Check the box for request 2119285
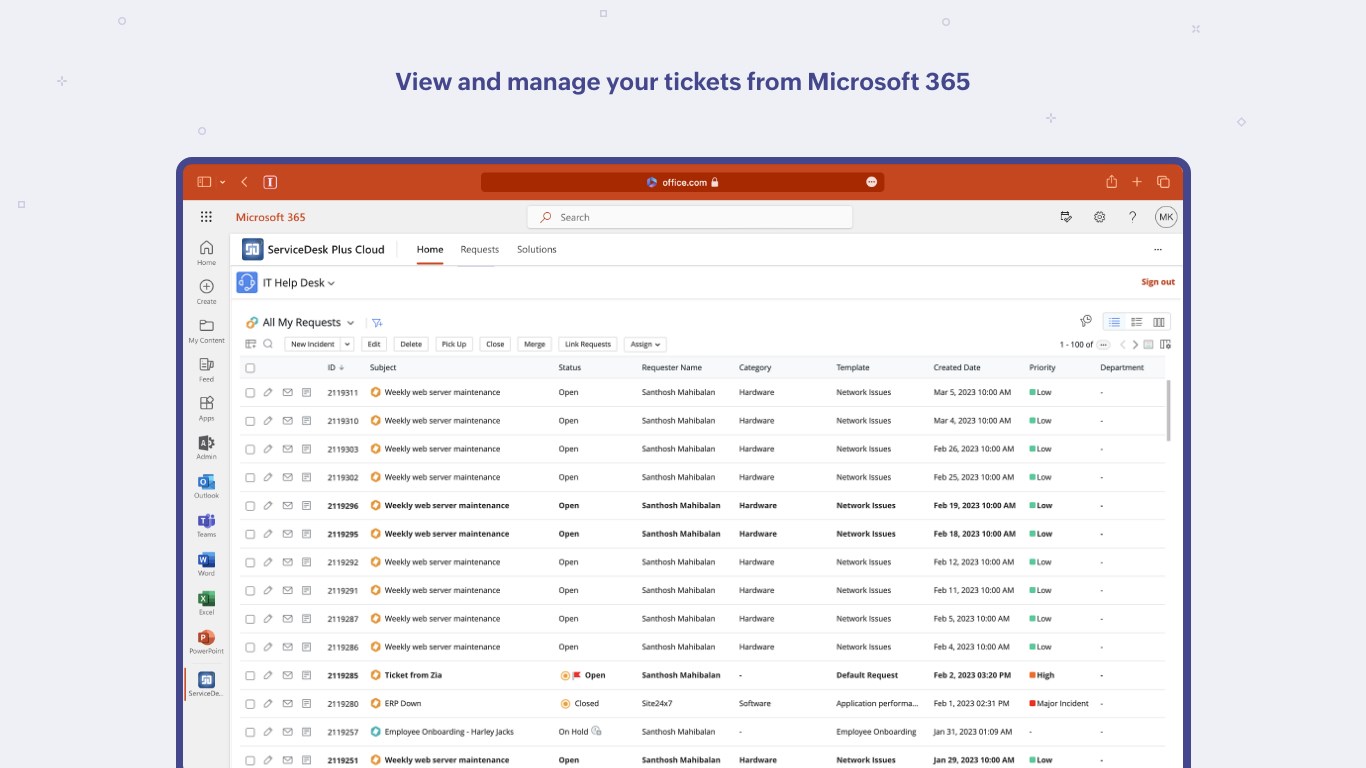1366x768 pixels. [250, 676]
